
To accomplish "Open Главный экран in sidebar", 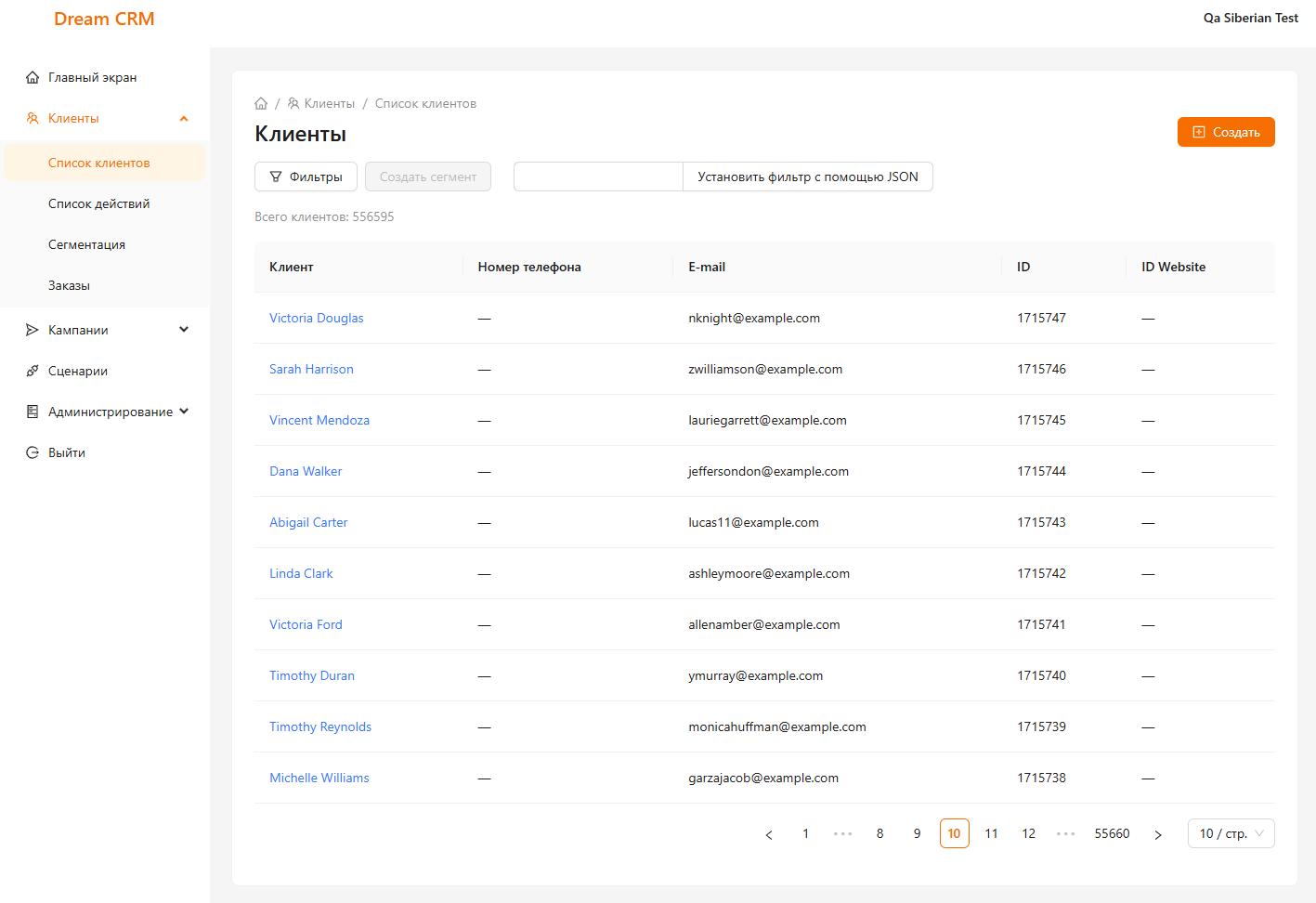I will [105, 77].
